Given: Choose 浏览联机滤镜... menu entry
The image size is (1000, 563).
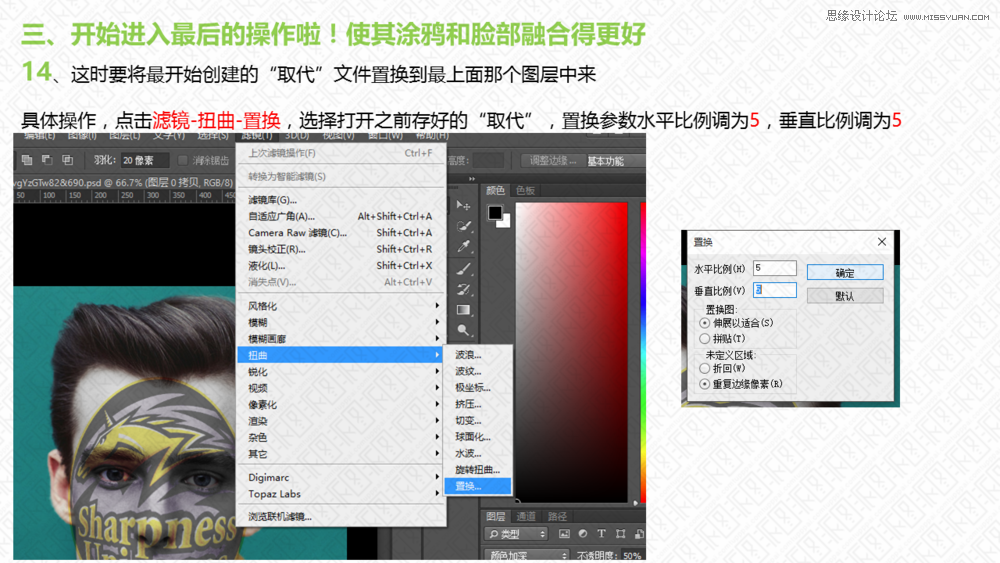Looking at the screenshot, I should 341,517.
